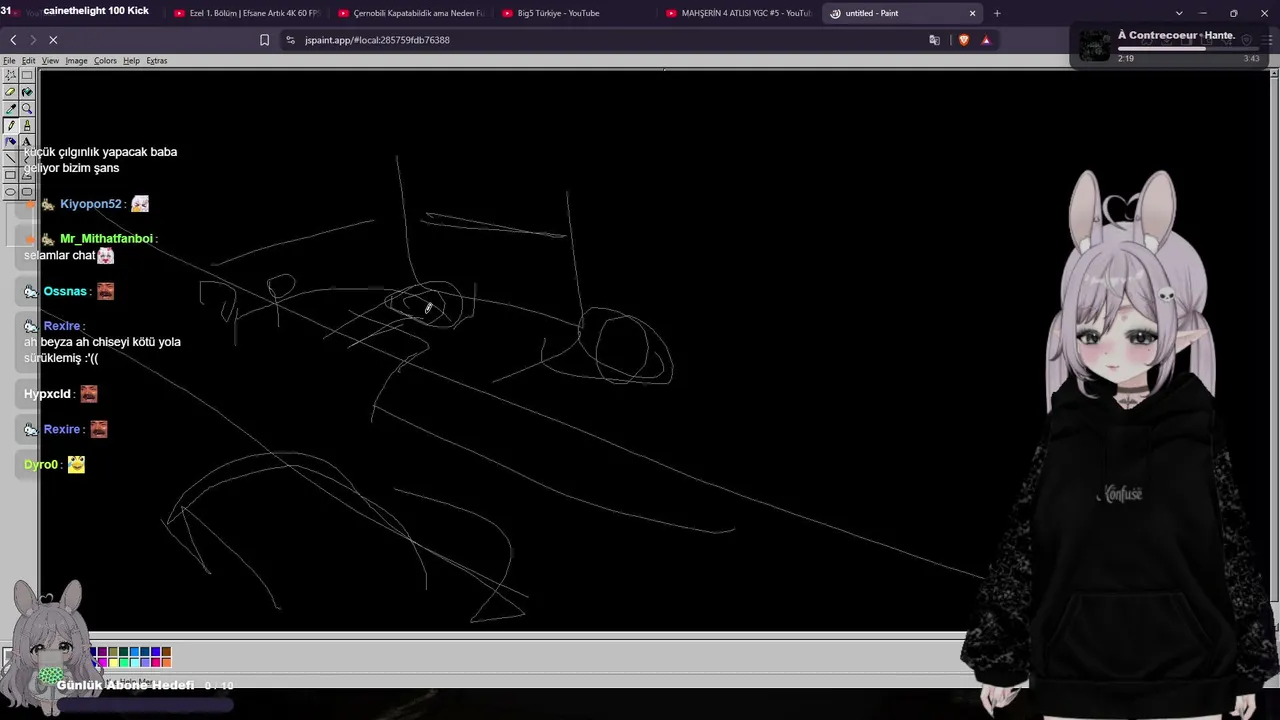The height and width of the screenshot is (720, 1280).
Task: Click the Günlük Abone Hedefi label
Action: click(x=125, y=685)
